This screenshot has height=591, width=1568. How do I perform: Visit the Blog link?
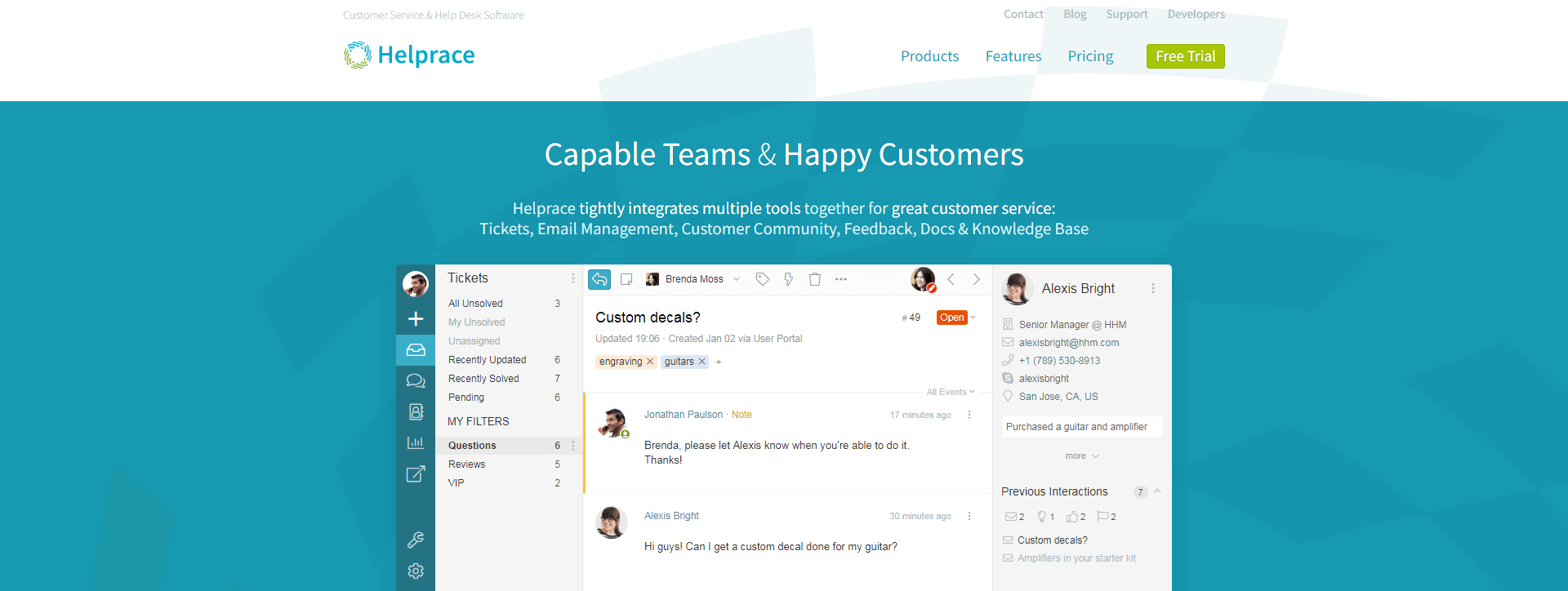pos(1075,14)
